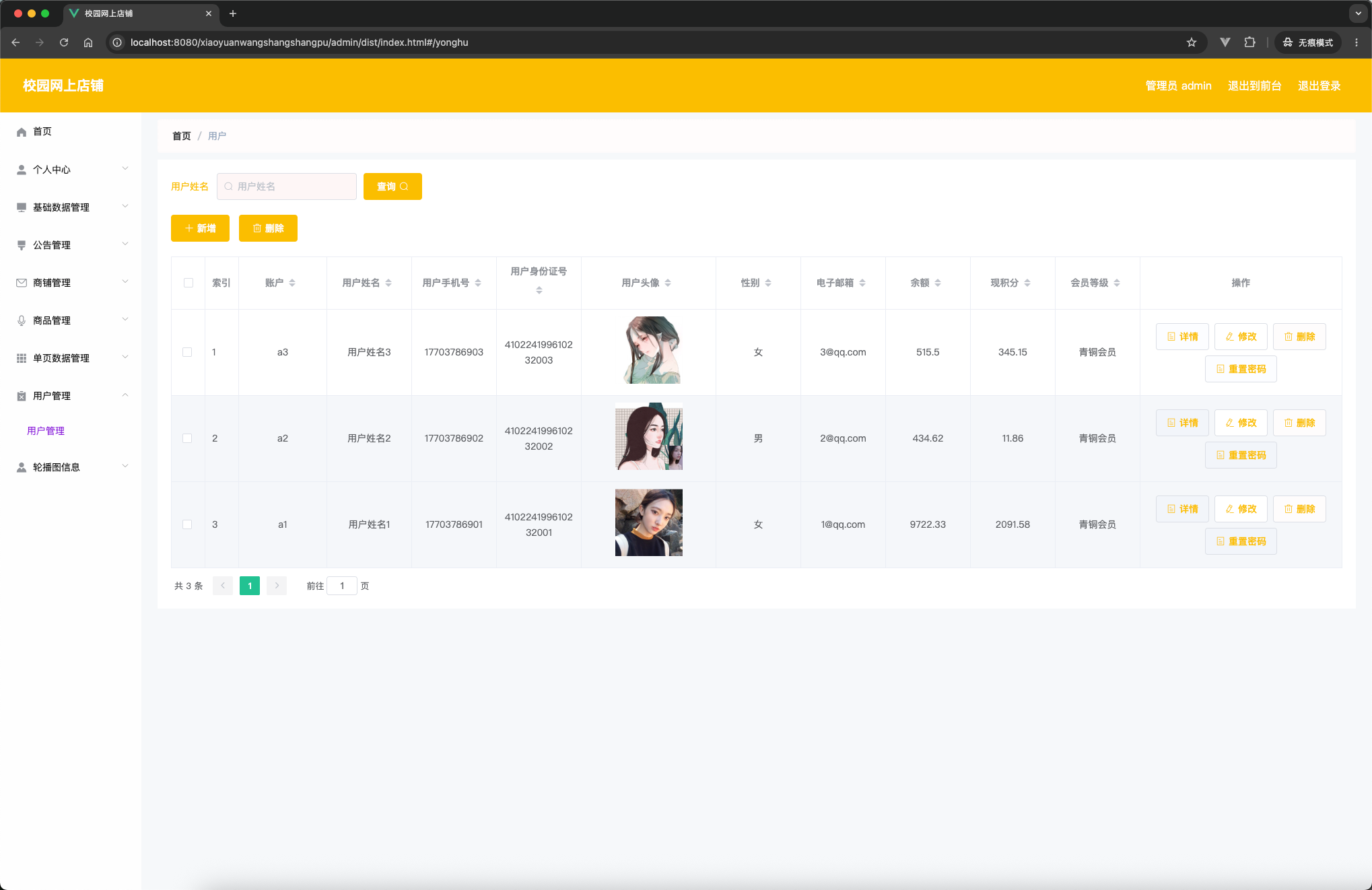Sort by 用户姓名 column sort arrows

[x=388, y=283]
